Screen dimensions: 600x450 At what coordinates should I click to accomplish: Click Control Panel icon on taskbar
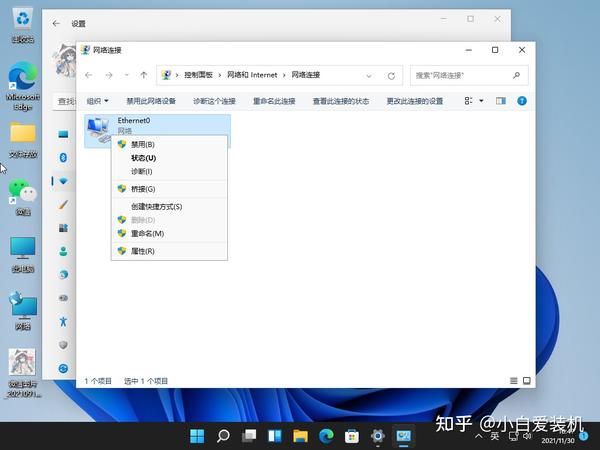coord(403,436)
